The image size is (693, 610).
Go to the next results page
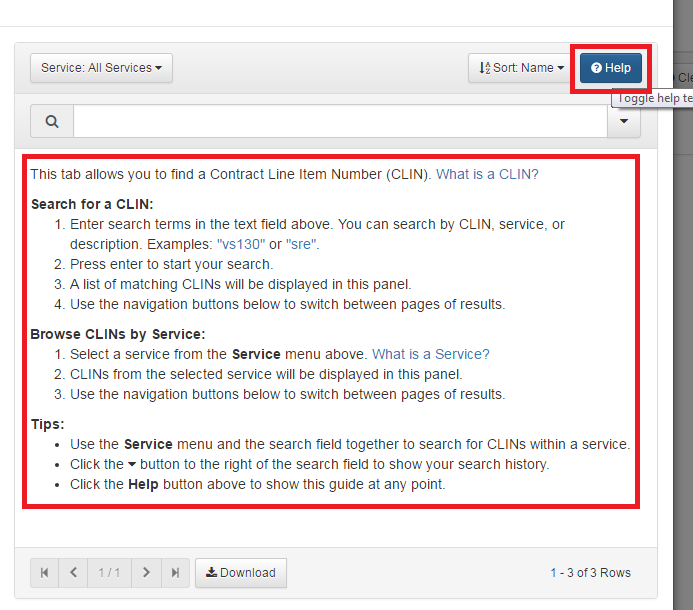[146, 573]
